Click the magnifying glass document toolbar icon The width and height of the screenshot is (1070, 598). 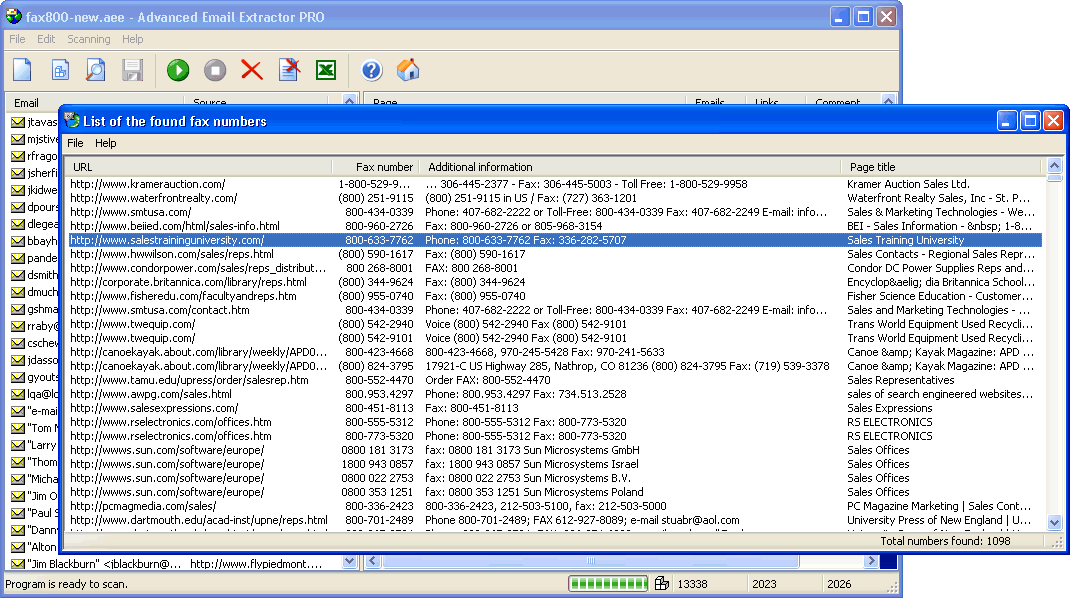click(95, 70)
